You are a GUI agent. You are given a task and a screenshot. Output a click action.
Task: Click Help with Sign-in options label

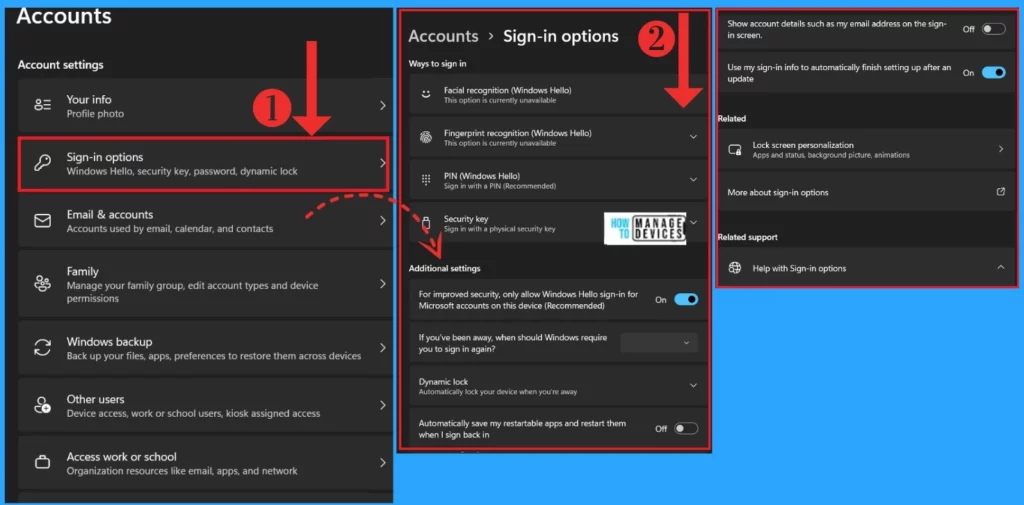tap(799, 269)
